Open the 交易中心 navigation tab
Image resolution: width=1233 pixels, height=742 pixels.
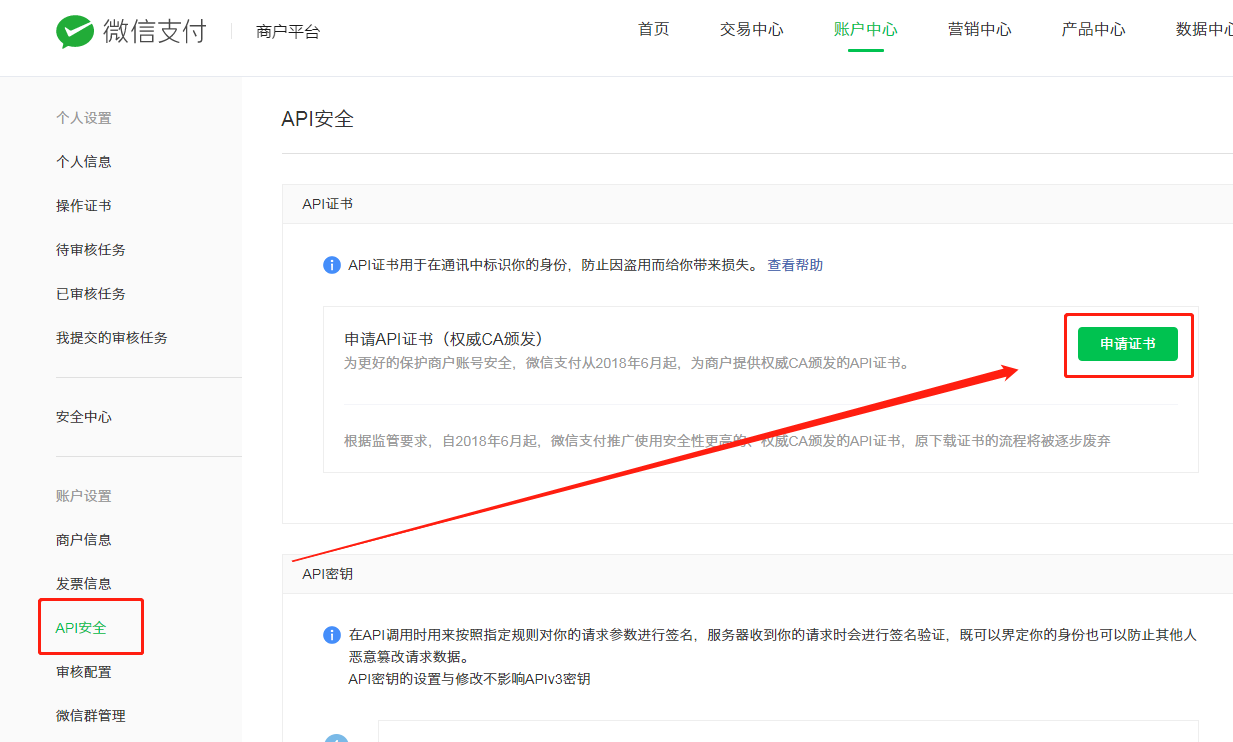pyautogui.click(x=751, y=30)
